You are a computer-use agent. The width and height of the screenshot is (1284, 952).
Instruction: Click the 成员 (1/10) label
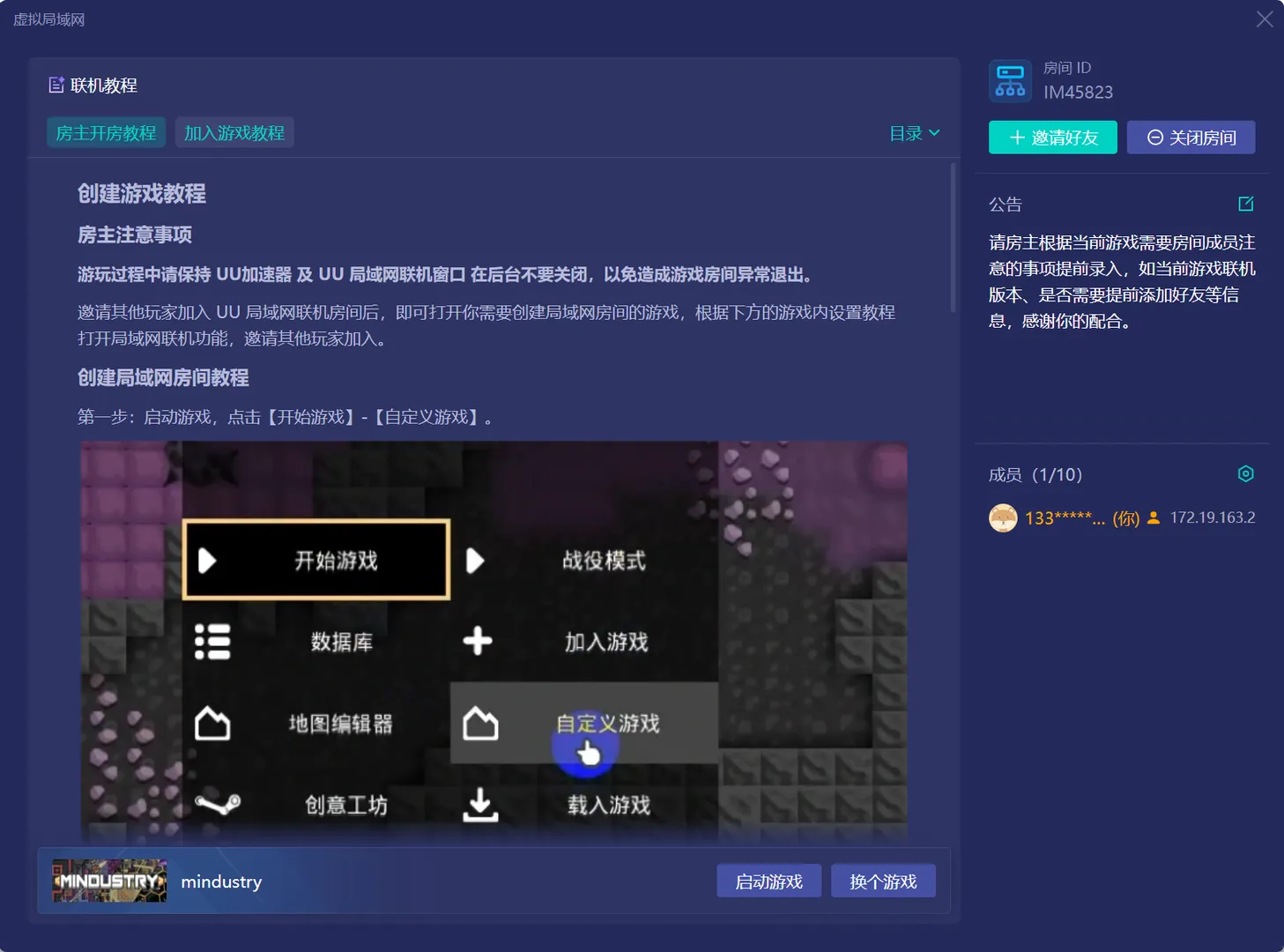click(1035, 475)
